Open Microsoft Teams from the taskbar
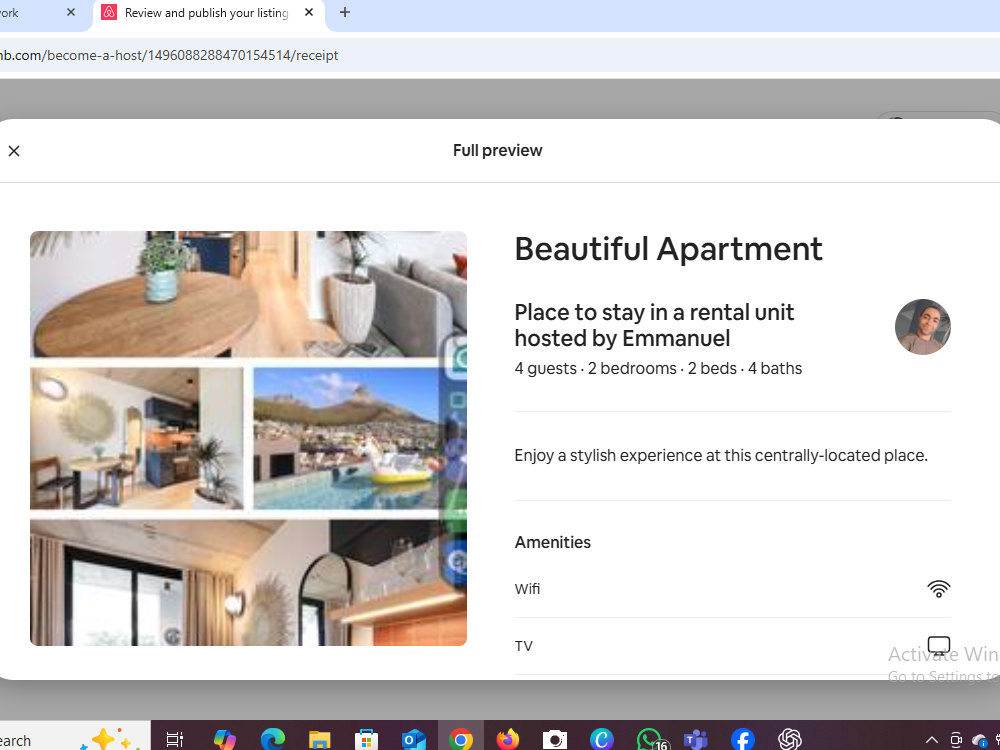Screen dimensions: 1000x750 [x=696, y=739]
